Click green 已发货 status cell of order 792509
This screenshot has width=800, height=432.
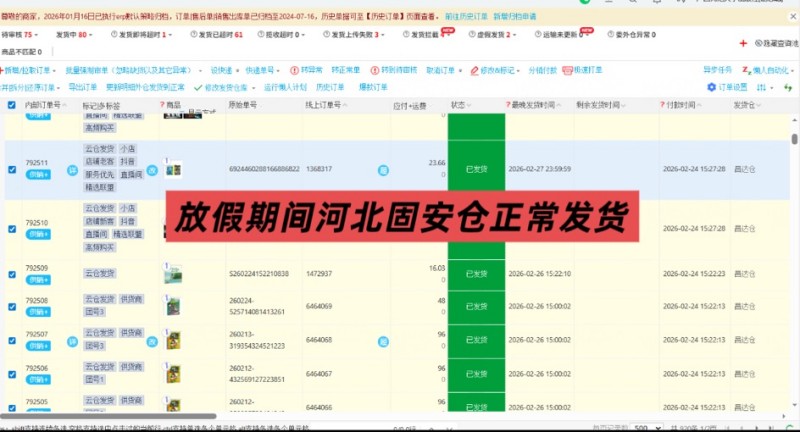[x=477, y=274]
